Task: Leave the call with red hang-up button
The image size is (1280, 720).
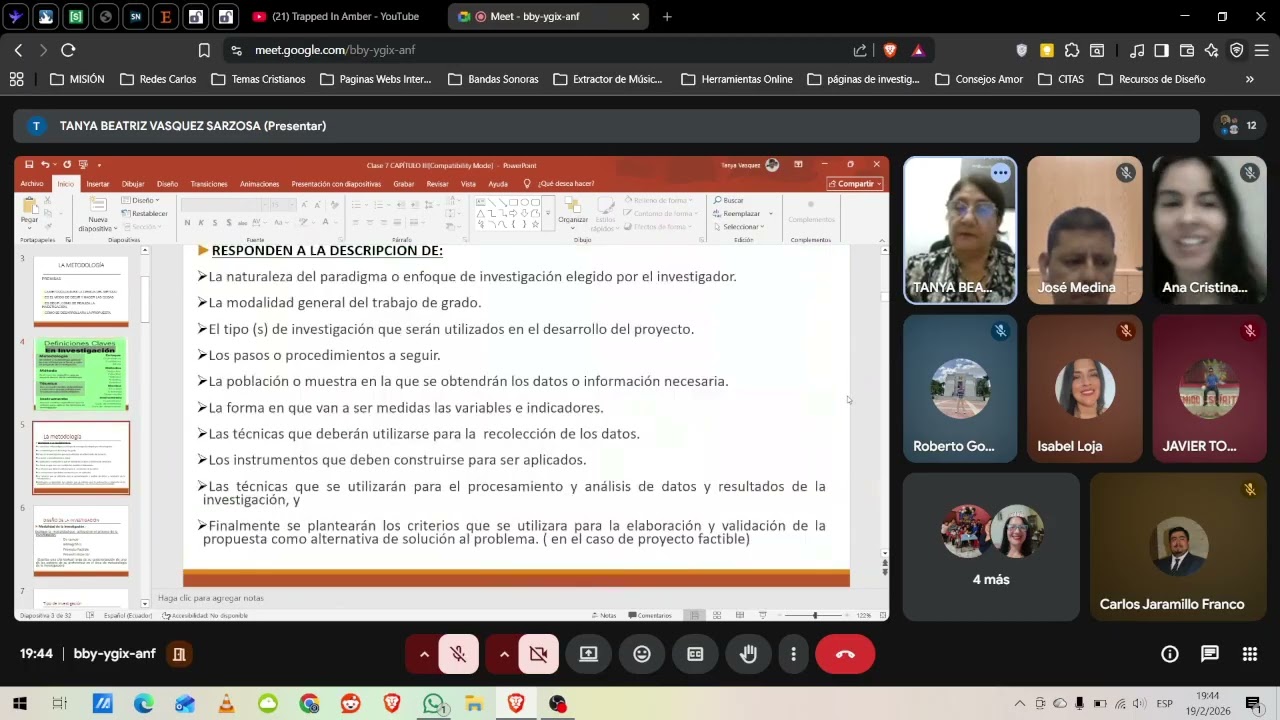Action: point(845,654)
